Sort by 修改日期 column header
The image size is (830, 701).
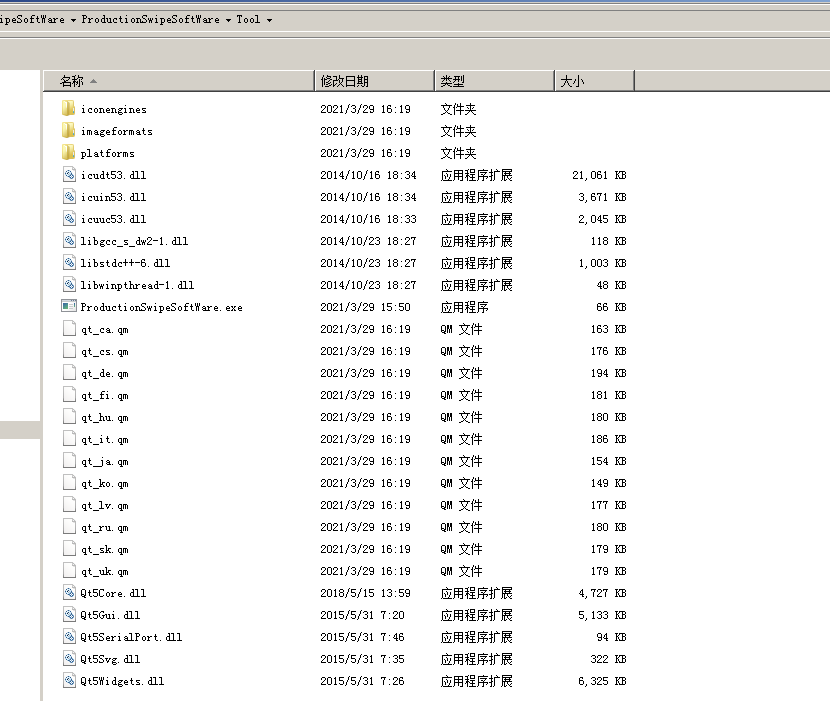[x=374, y=81]
